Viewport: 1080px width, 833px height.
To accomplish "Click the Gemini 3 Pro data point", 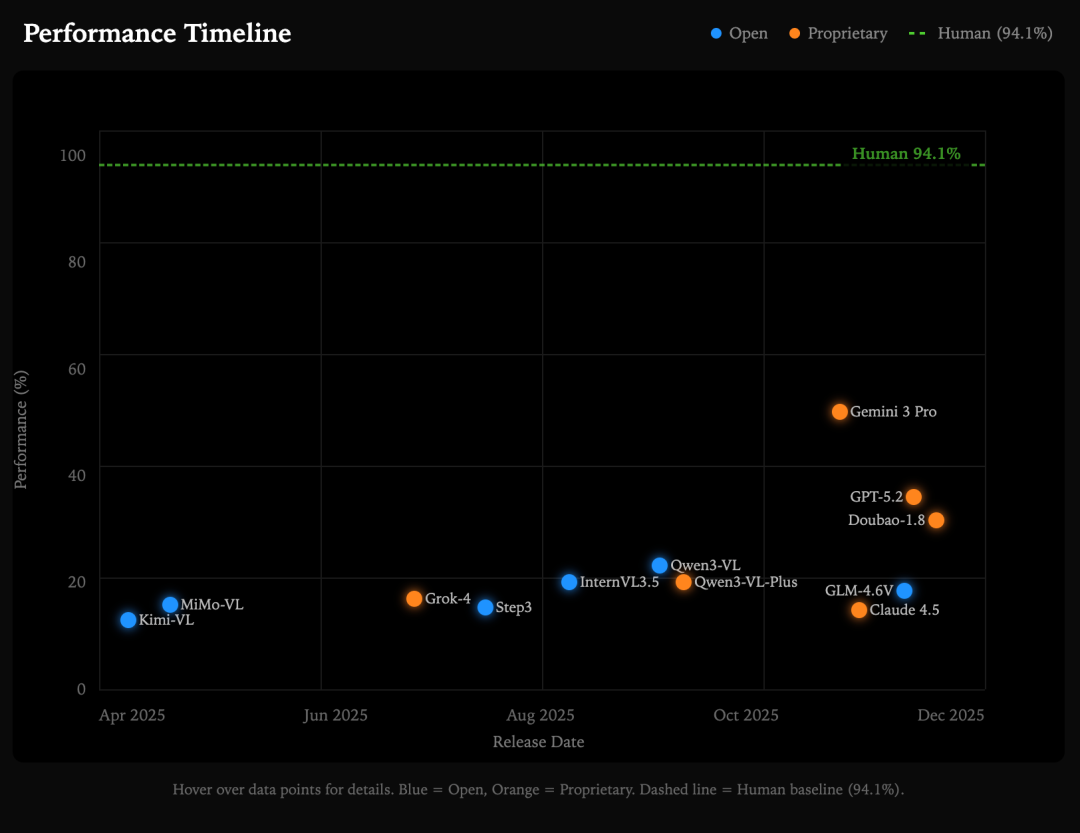I will (840, 412).
